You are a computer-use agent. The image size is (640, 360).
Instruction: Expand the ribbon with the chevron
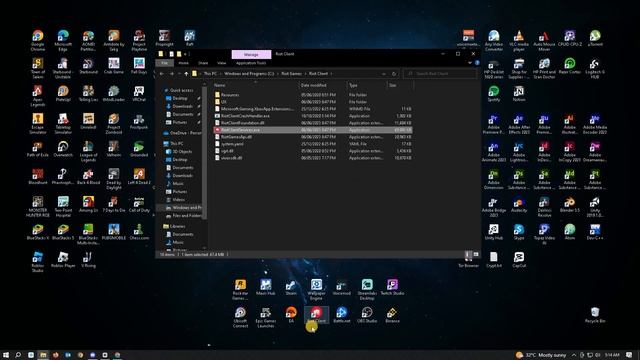pos(469,63)
